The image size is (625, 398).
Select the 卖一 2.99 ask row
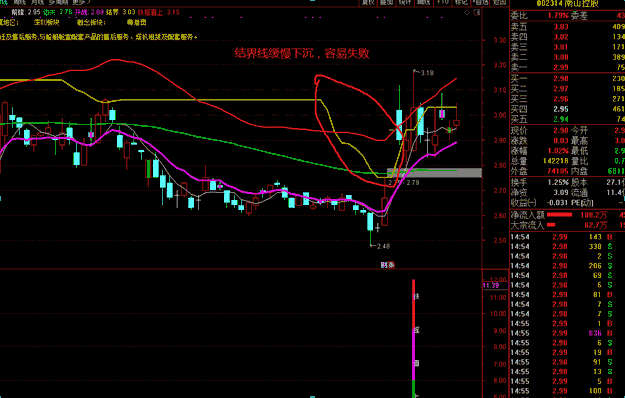point(568,67)
